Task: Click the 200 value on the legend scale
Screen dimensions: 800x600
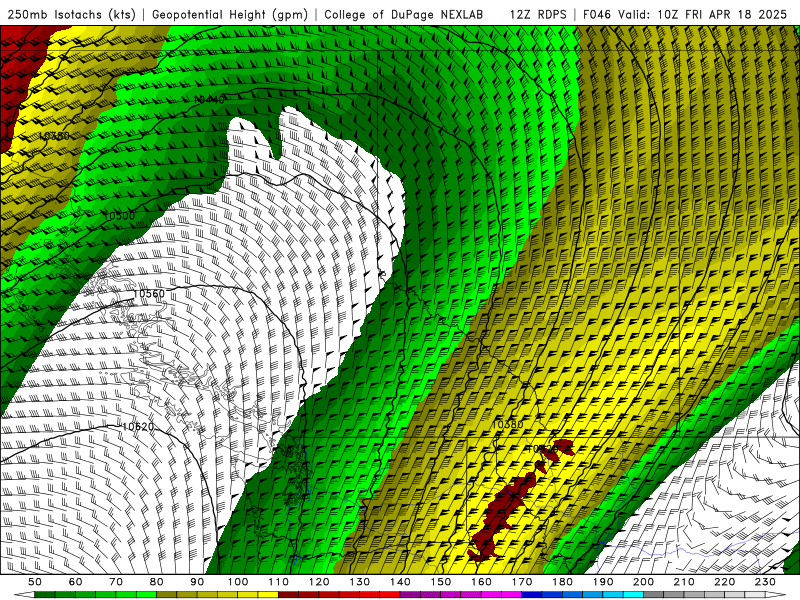Action: coord(643,582)
